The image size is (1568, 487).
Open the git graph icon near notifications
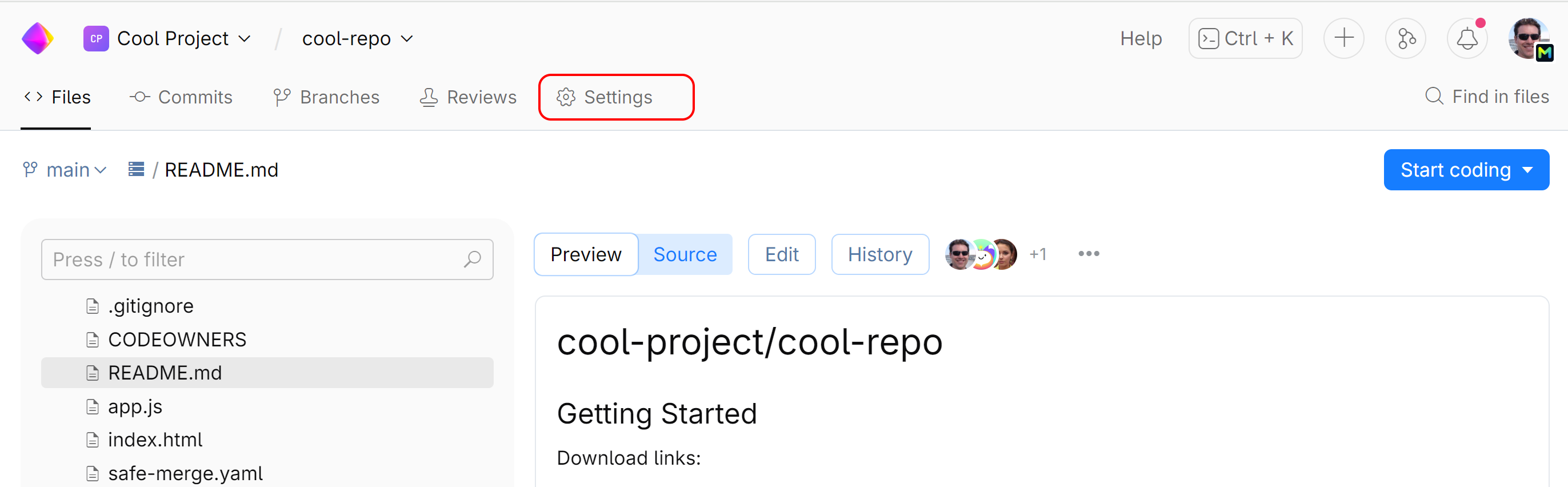pos(1406,38)
